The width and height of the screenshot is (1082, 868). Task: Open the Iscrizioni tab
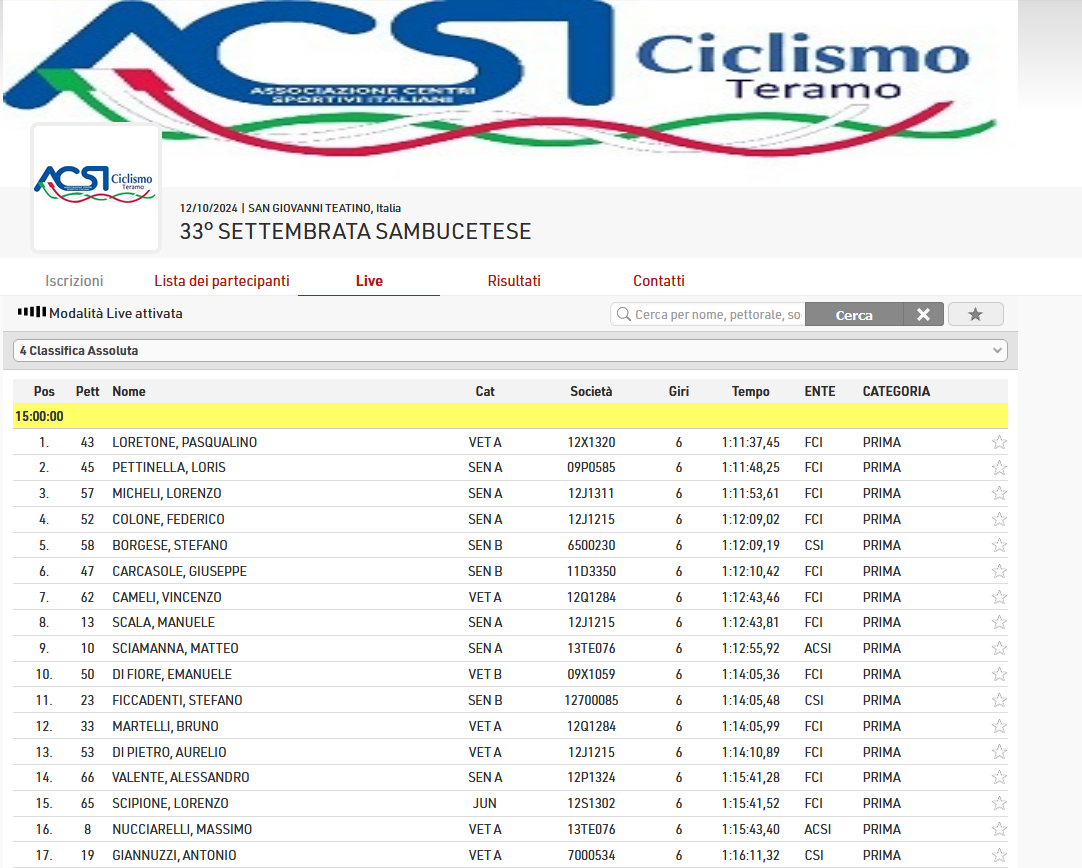pos(75,281)
